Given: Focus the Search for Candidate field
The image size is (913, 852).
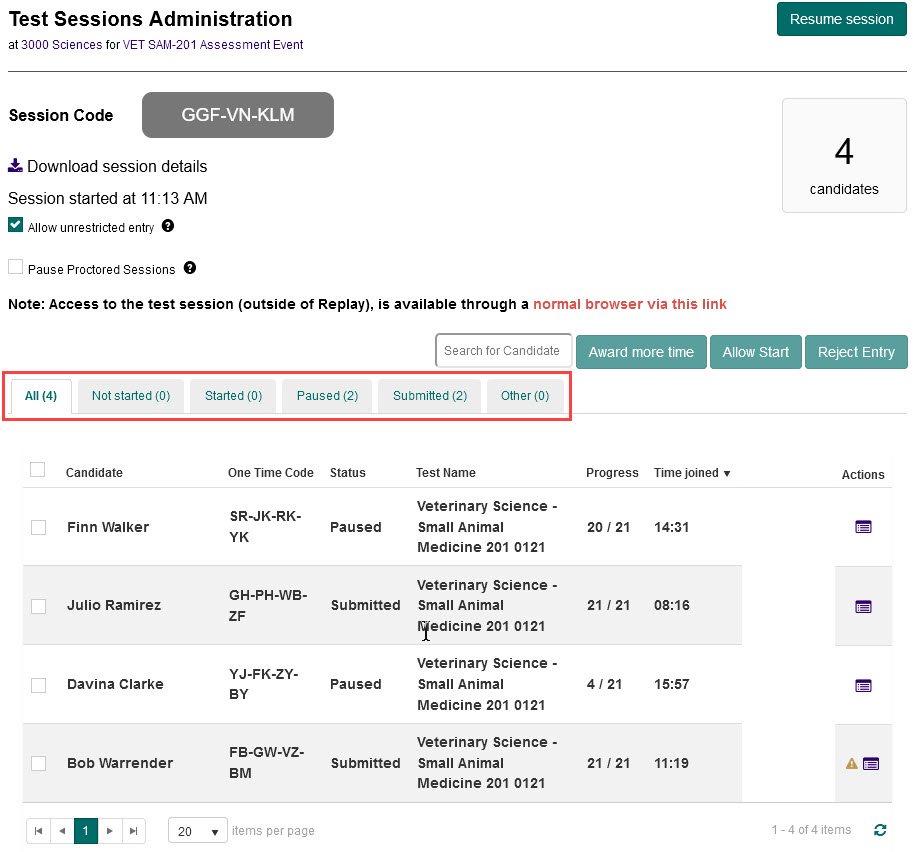Looking at the screenshot, I should [504, 351].
